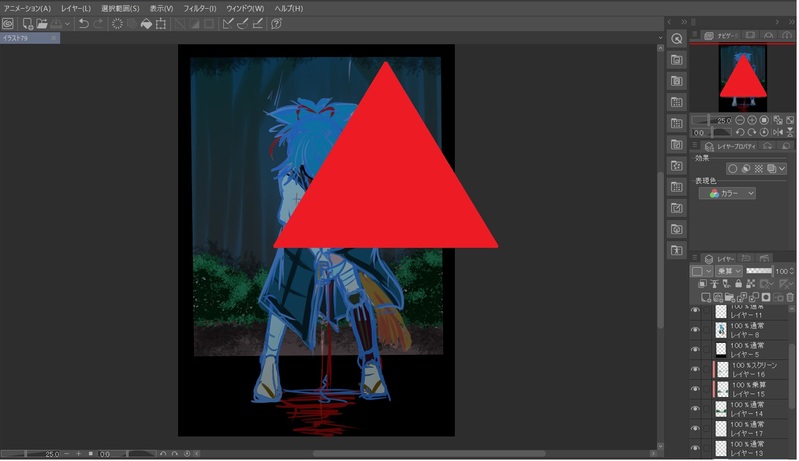Viewport: 799px width, 461px height.
Task: Expand palette dock with top-left double chevron
Action: pyautogui.click(x=684, y=22)
